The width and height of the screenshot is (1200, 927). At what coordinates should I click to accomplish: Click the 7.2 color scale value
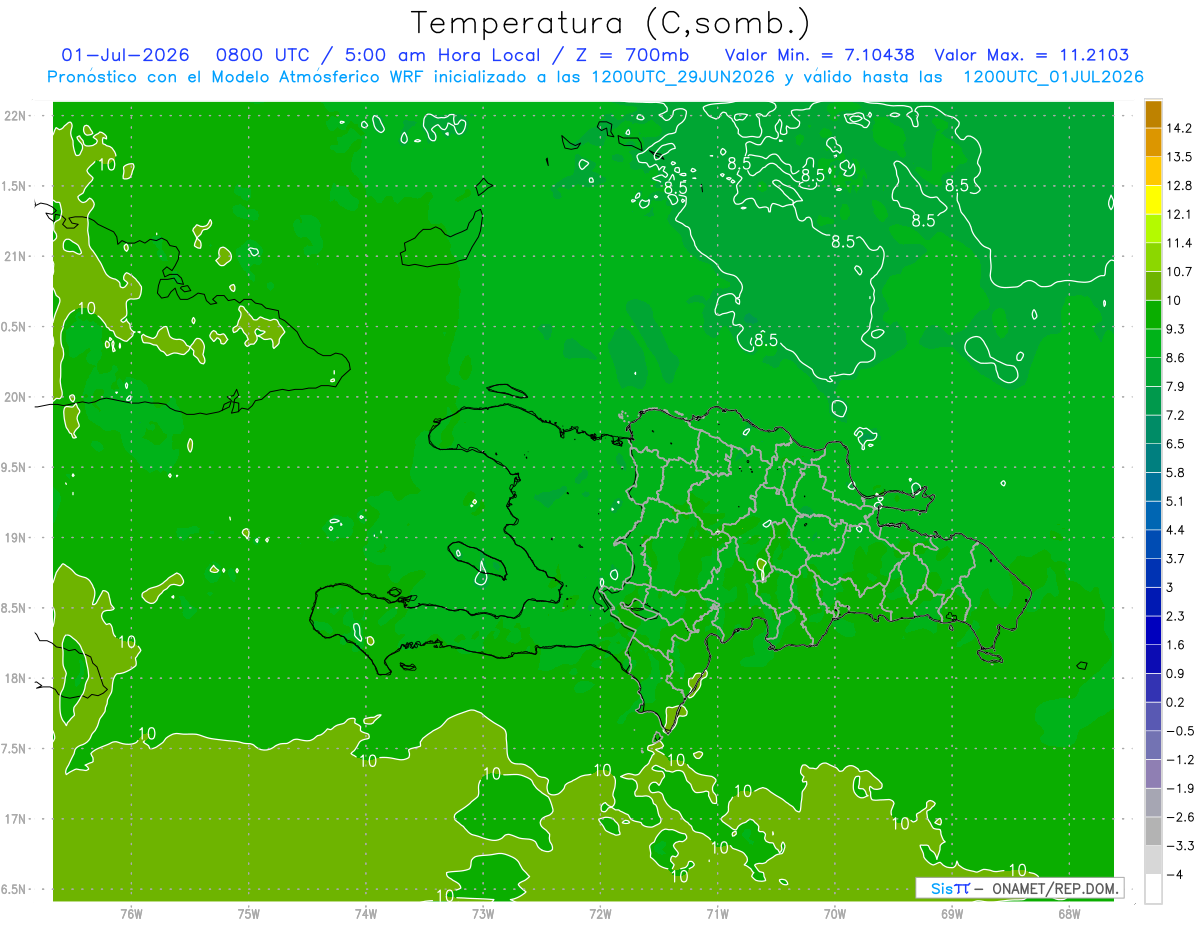(x=1176, y=415)
